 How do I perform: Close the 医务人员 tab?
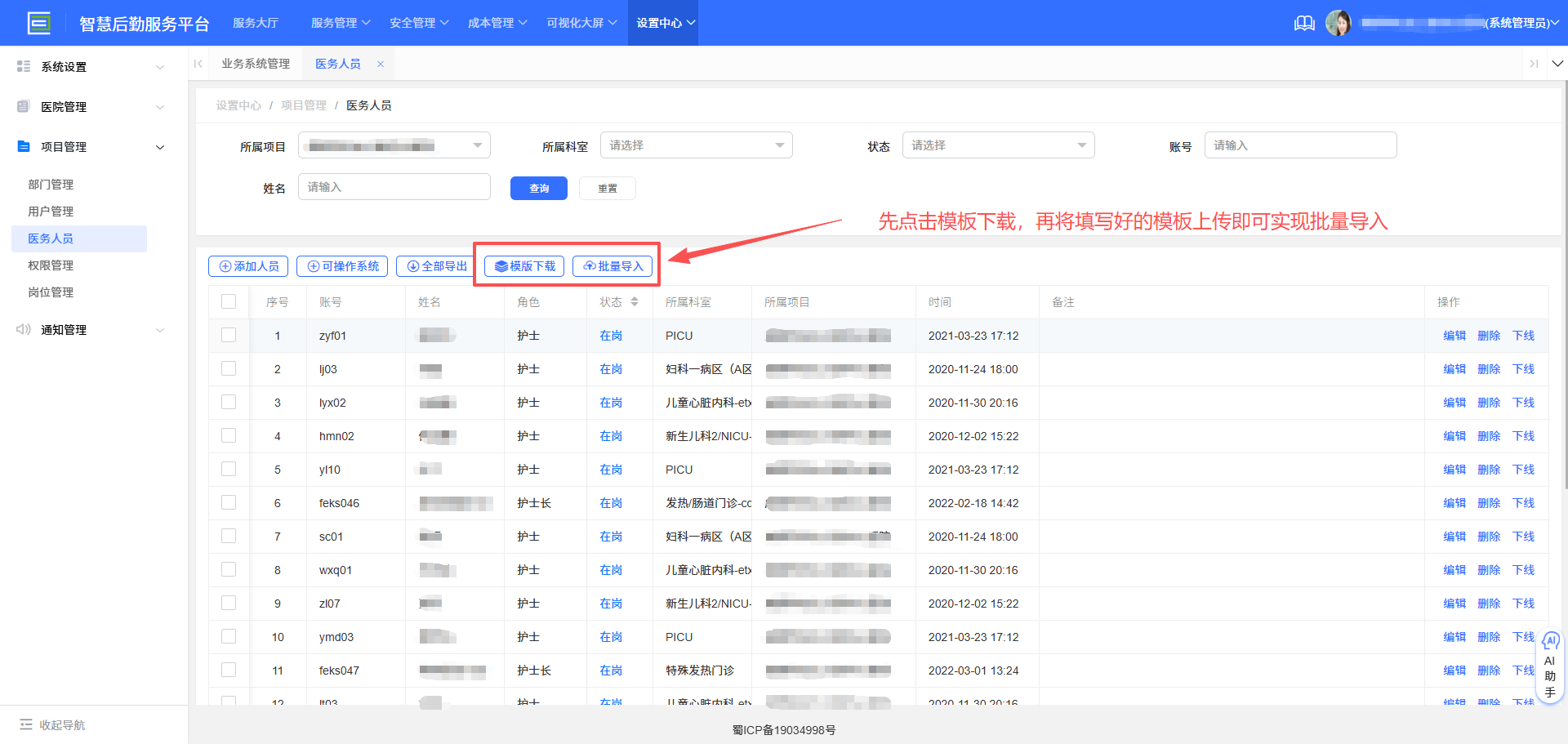pos(381,64)
